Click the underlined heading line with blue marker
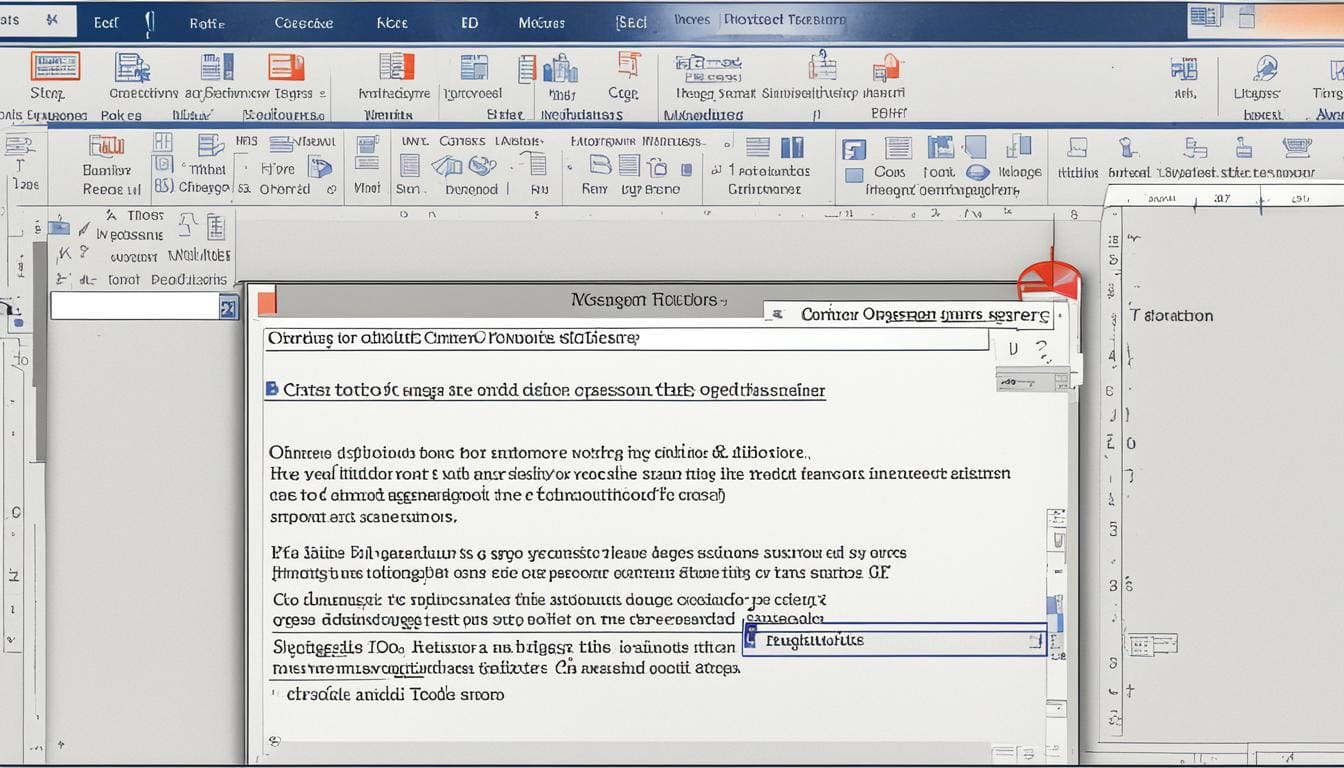1344x768 pixels. click(x=545, y=390)
